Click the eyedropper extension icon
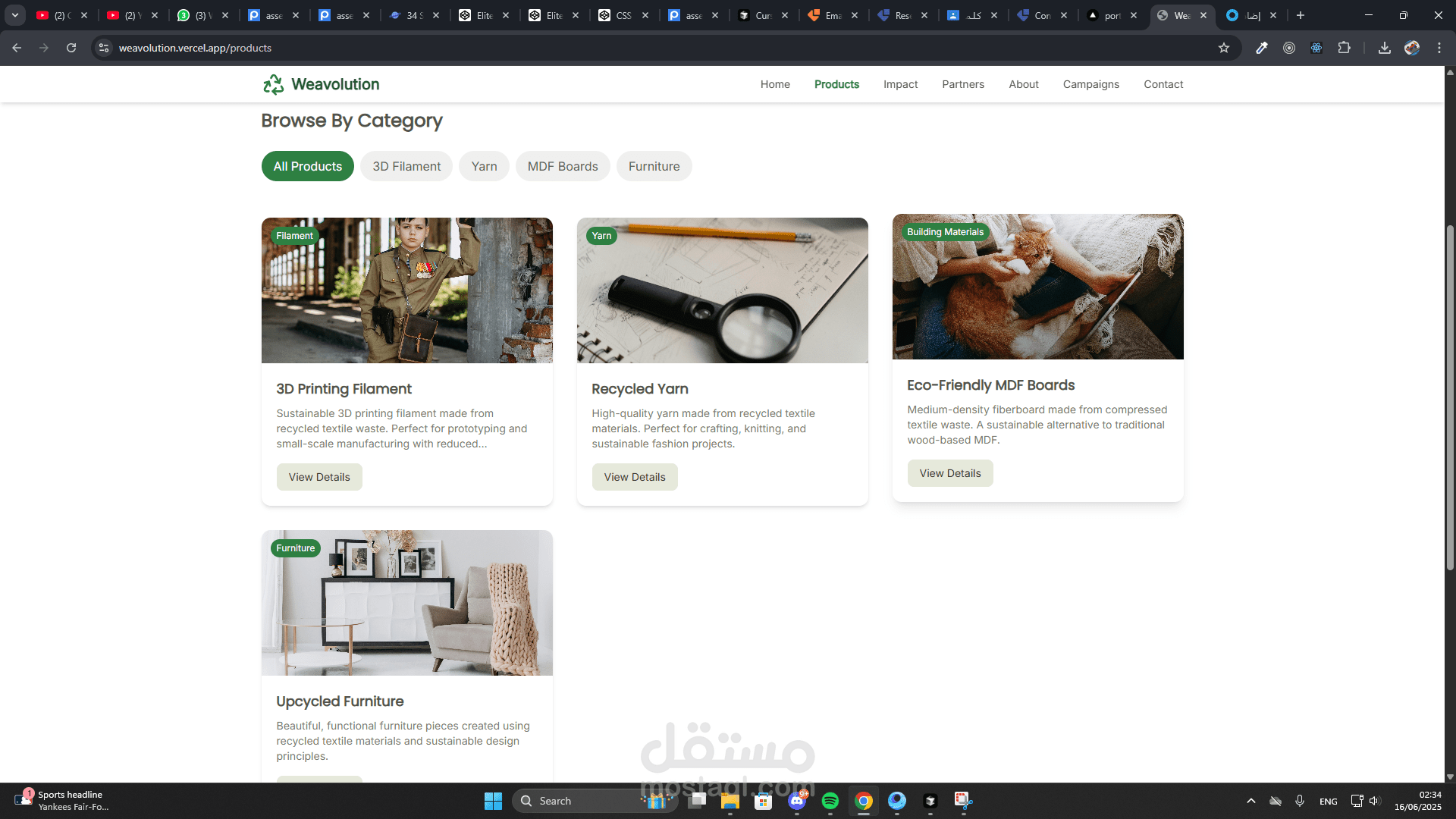This screenshot has width=1456, height=819. click(1262, 48)
